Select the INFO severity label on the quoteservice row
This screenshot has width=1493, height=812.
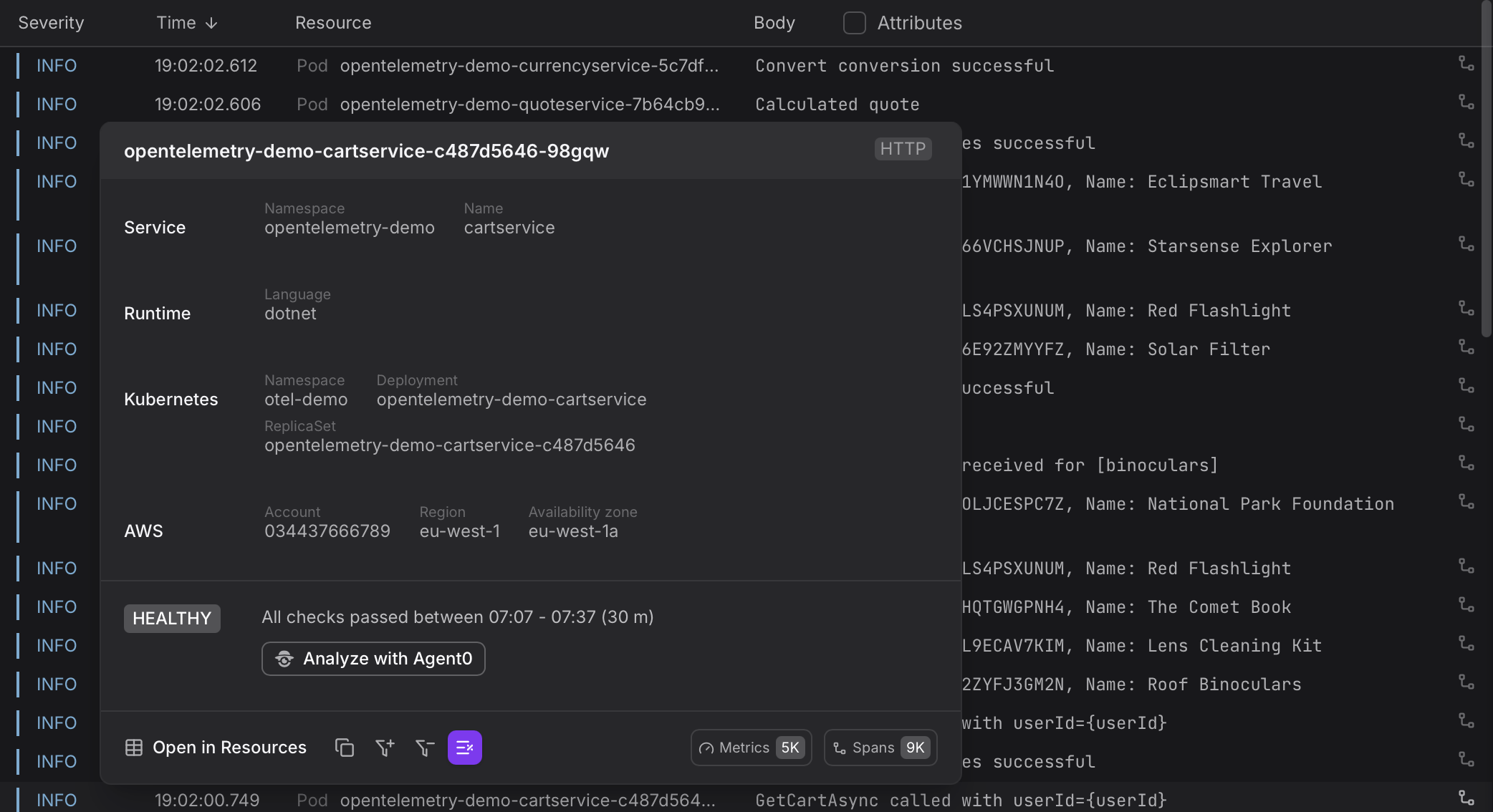coord(56,104)
